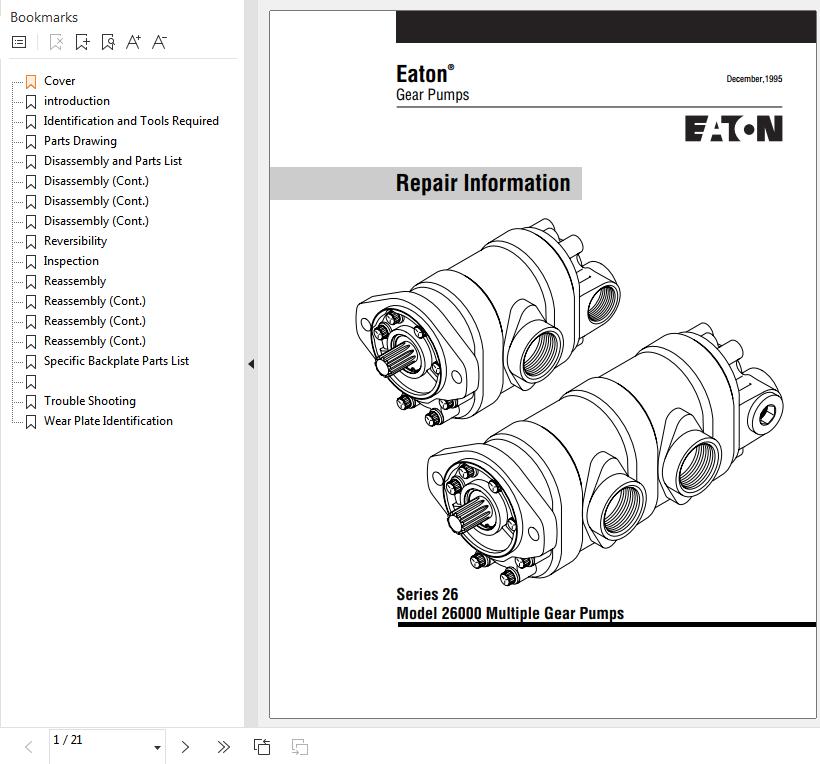
Task: Open Specific Backplate Parts List bookmark
Action: 116,361
